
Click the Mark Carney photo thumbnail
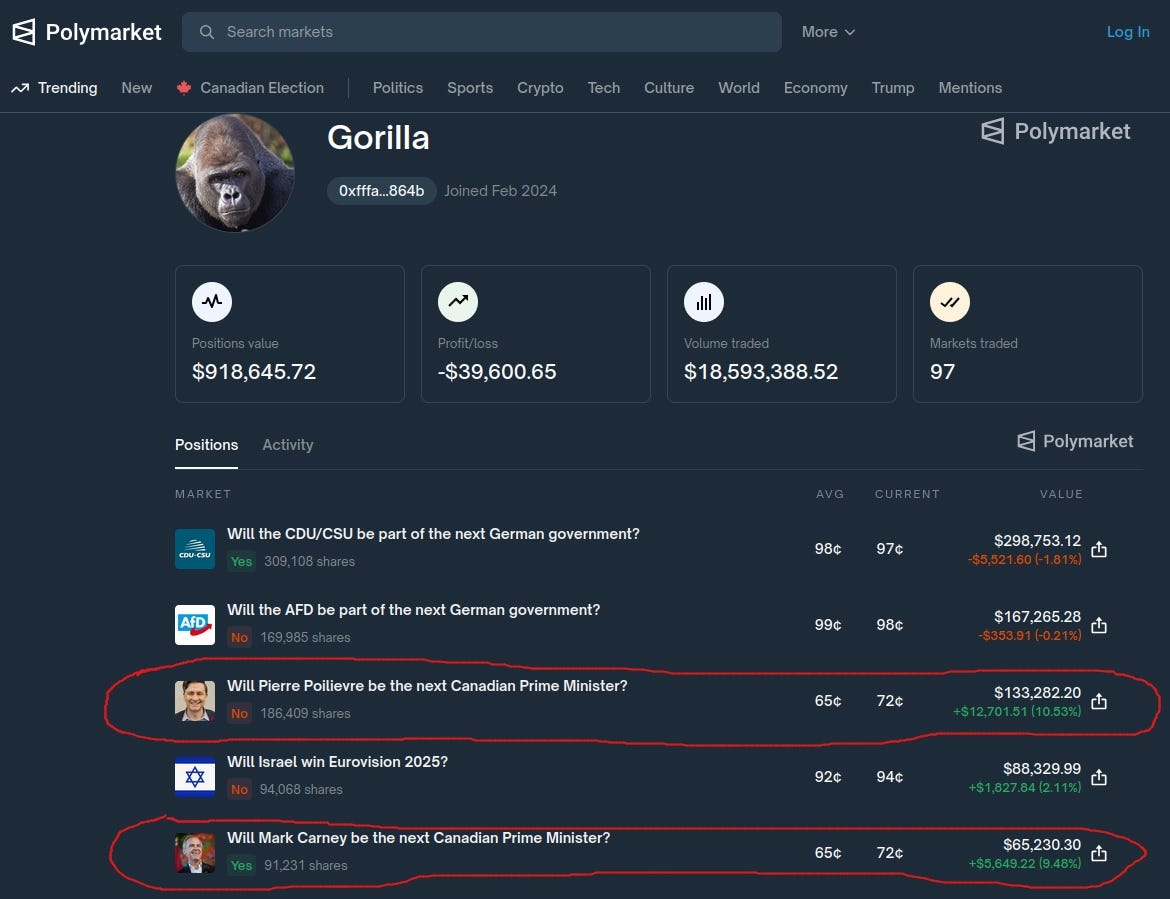pyautogui.click(x=195, y=853)
